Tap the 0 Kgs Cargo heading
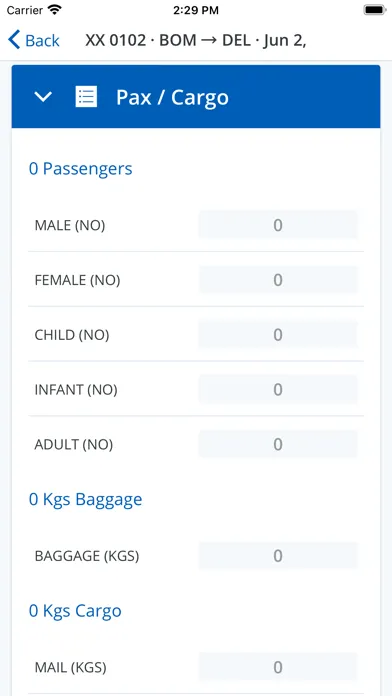This screenshot has height=696, width=392. click(x=75, y=611)
